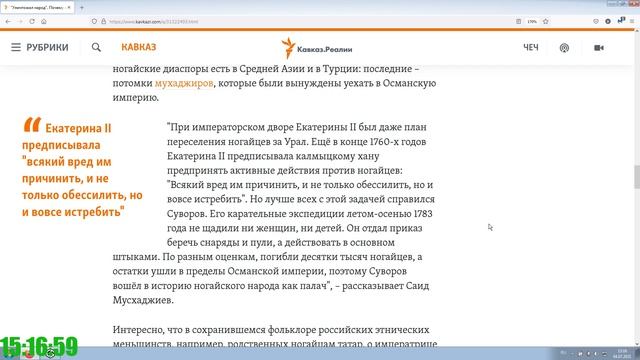Open a new tab with plus button
This screenshot has width=640, height=360.
click(x=82, y=7)
